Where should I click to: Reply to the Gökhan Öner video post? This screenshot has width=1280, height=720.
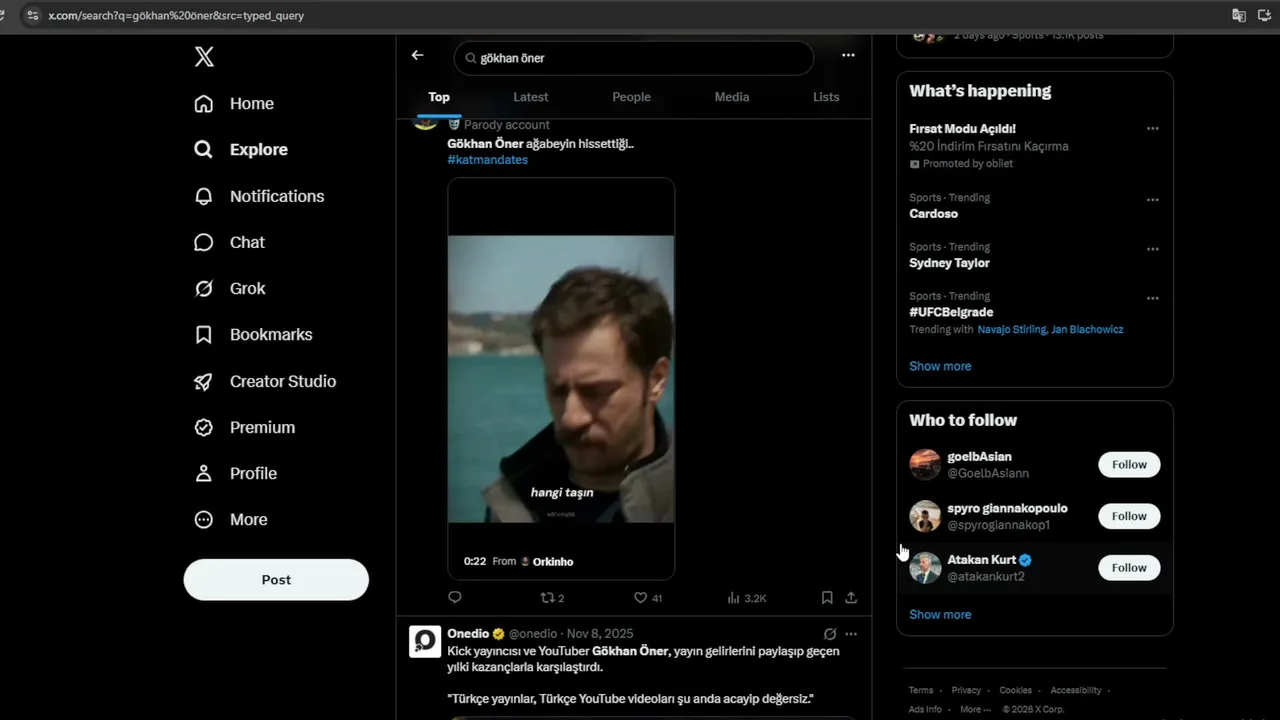pos(455,598)
